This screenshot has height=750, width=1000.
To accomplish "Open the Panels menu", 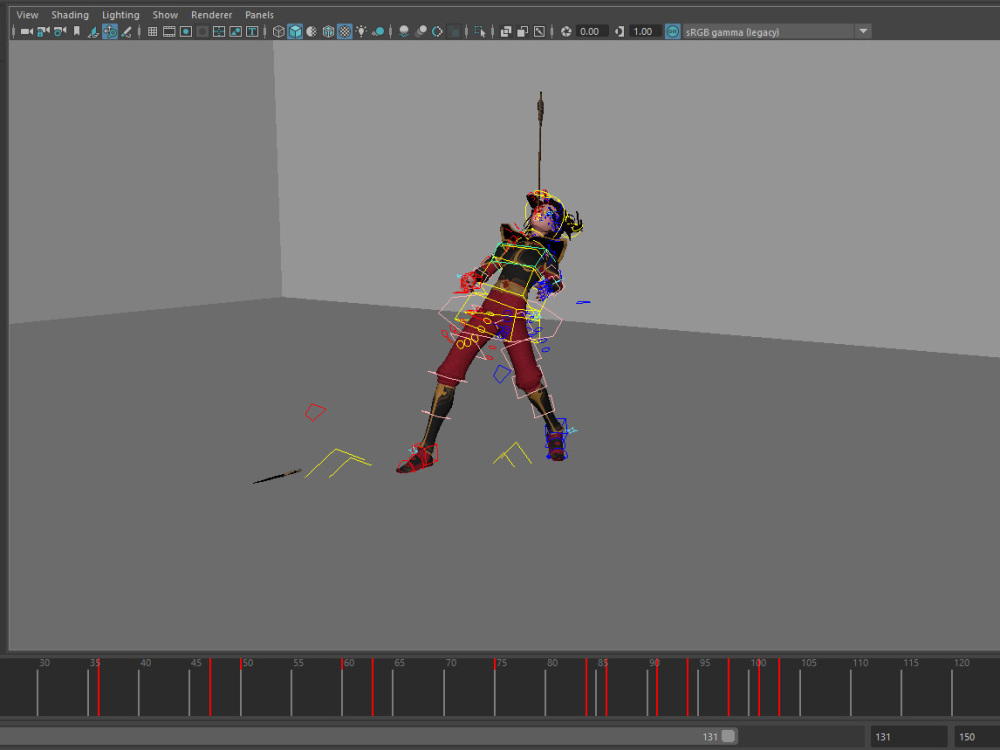I will click(x=259, y=15).
